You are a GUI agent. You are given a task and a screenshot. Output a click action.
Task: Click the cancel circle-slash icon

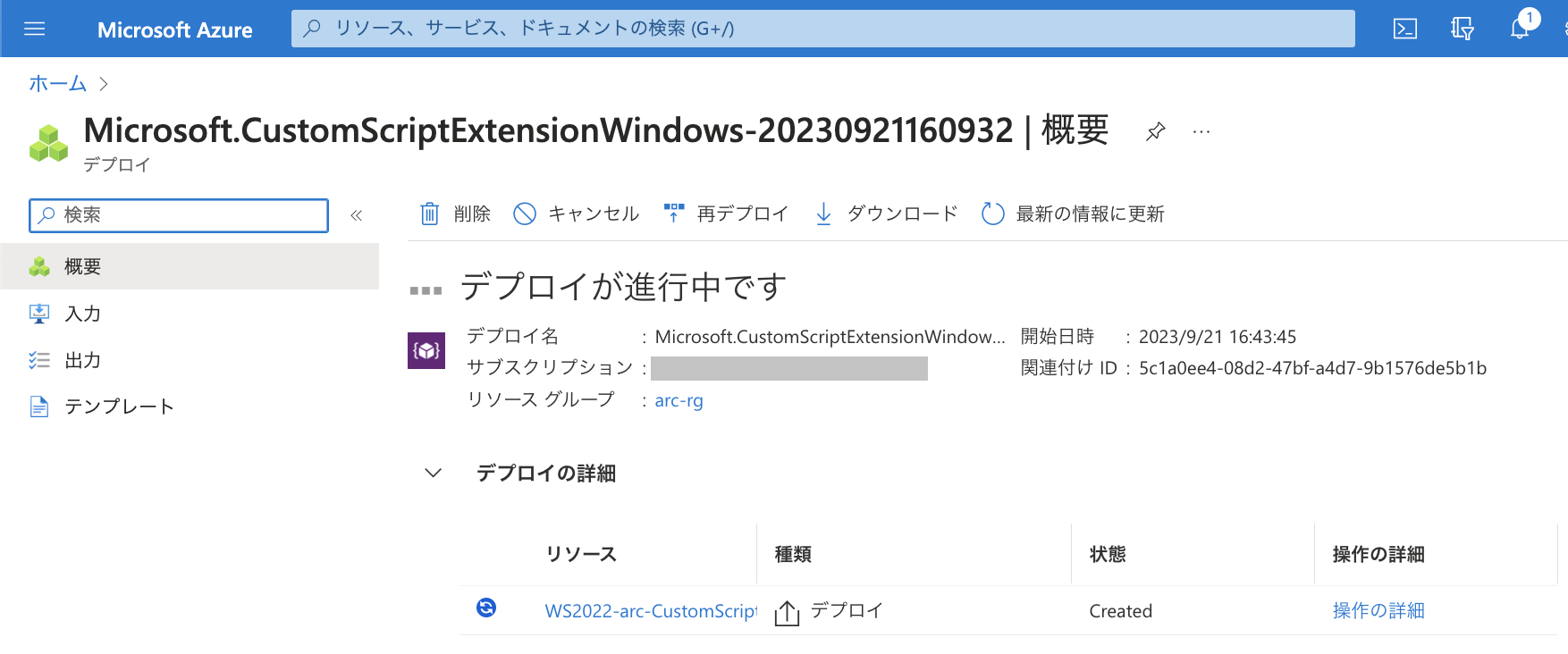(x=525, y=214)
